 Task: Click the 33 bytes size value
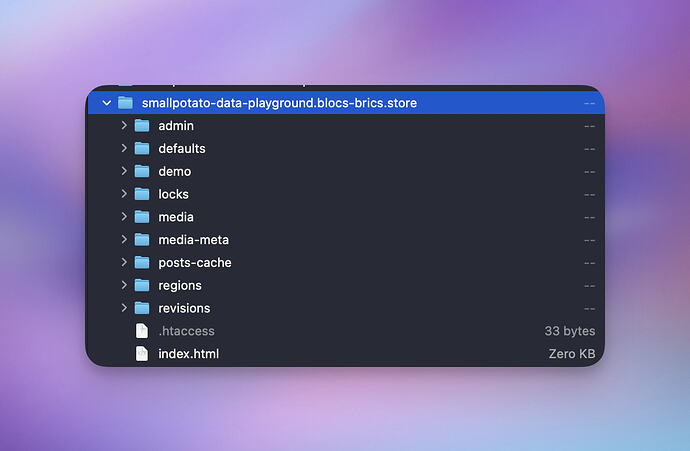[570, 331]
